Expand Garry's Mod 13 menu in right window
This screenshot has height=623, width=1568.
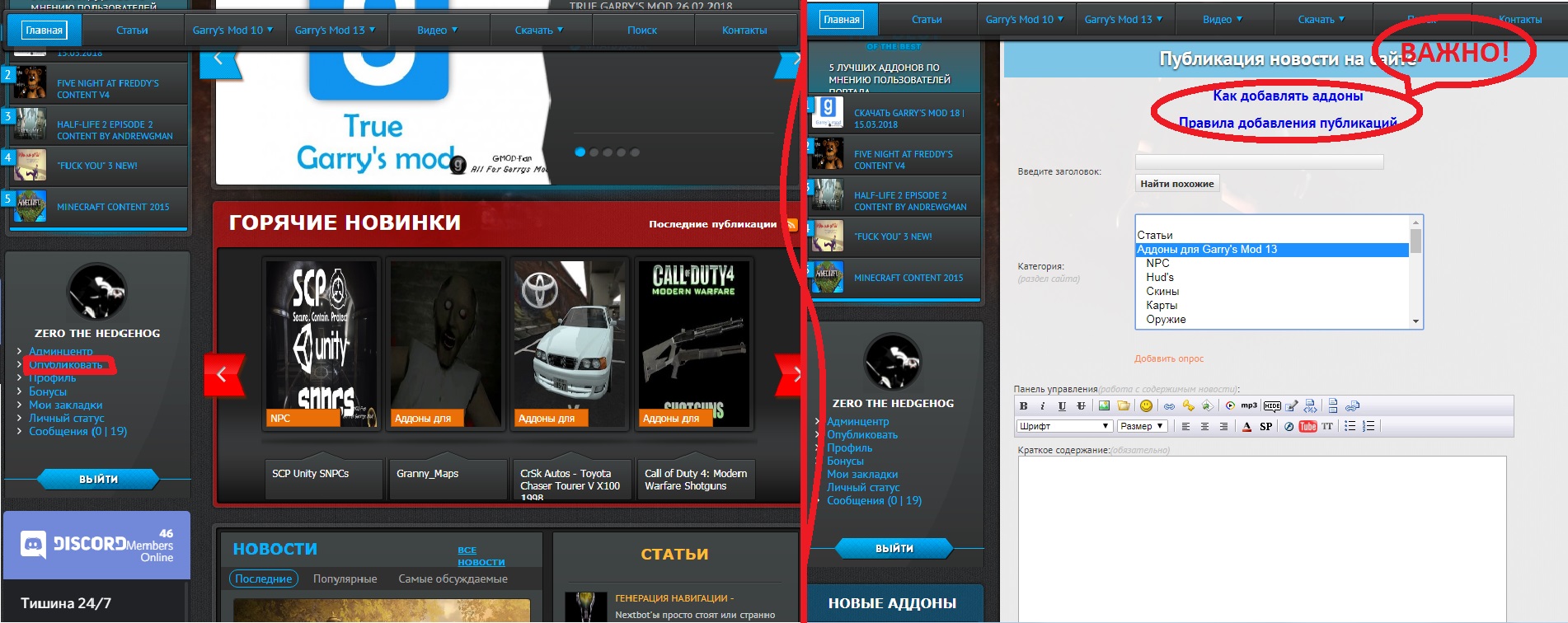[1124, 20]
